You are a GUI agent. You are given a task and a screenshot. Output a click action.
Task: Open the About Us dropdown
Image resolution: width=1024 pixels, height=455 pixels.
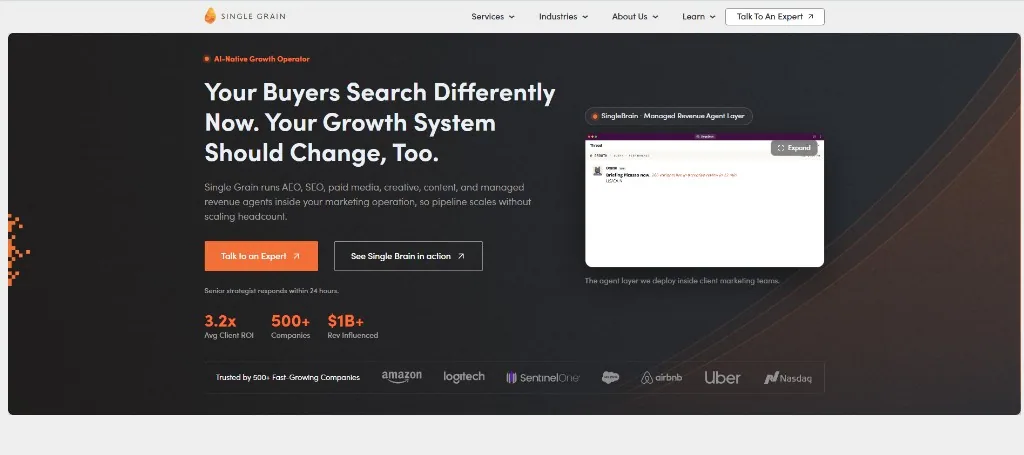pos(635,17)
